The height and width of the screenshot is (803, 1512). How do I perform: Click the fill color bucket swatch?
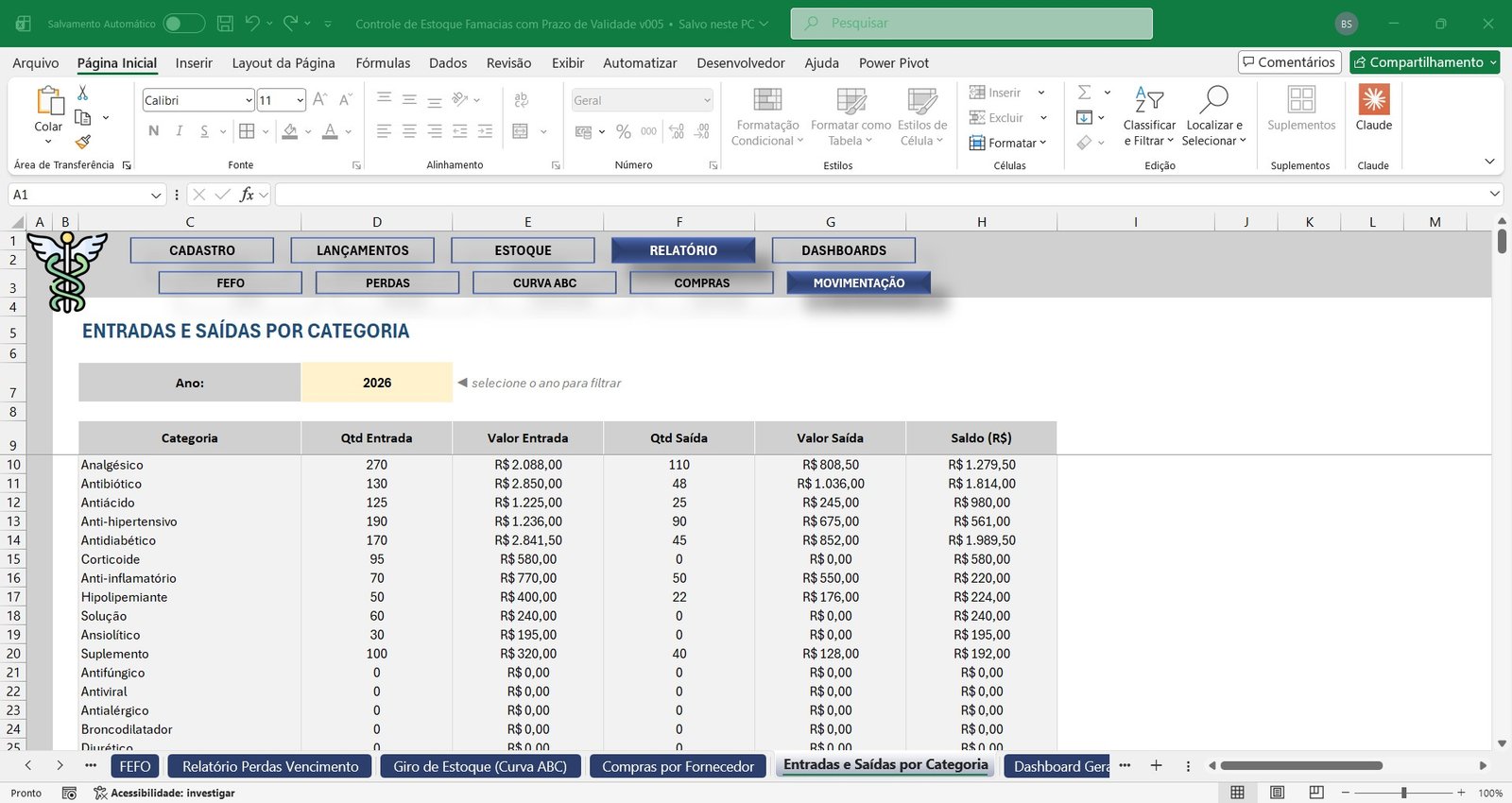click(290, 131)
